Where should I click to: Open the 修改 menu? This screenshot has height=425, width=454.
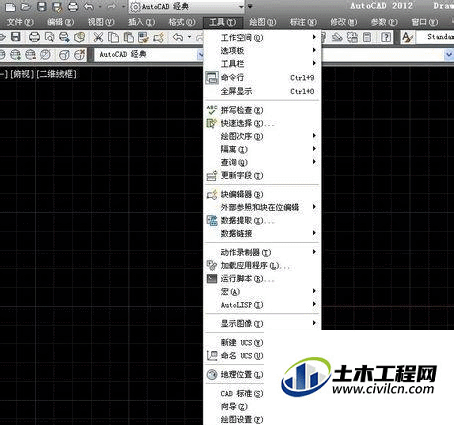tap(343, 22)
